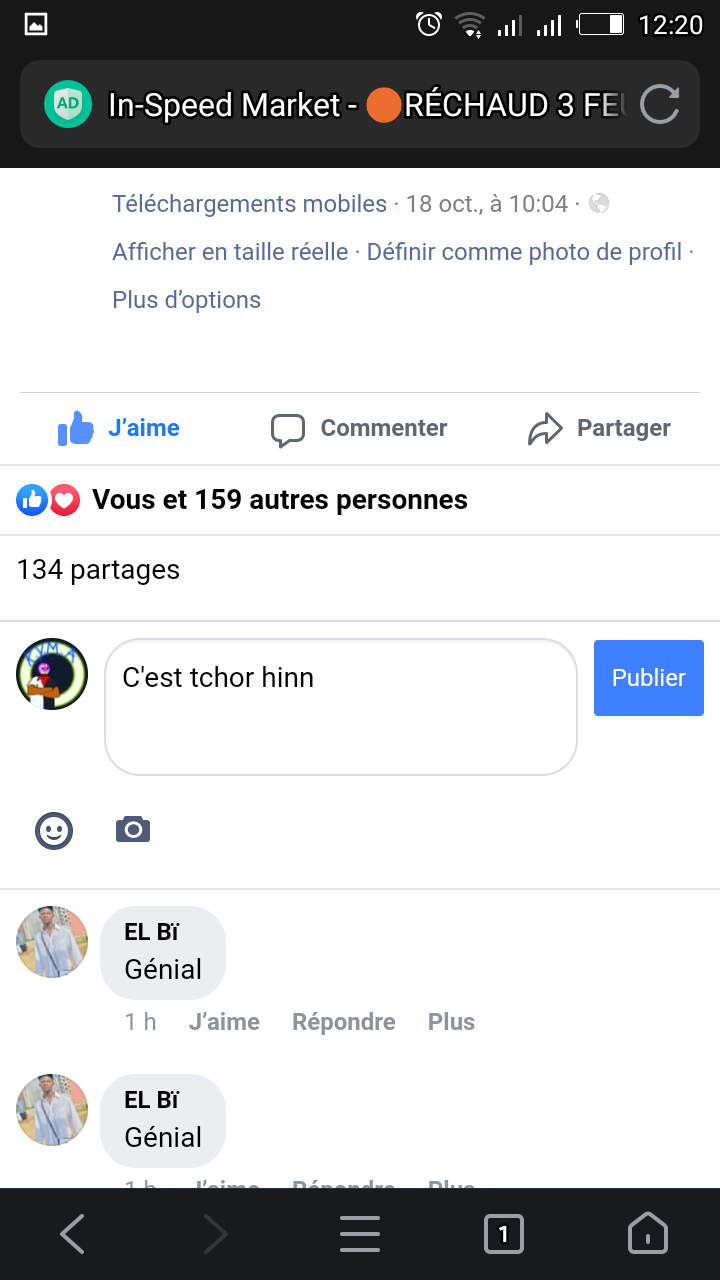The height and width of the screenshot is (1280, 720).
Task: Open the browser hamburger menu
Action: point(360,1235)
